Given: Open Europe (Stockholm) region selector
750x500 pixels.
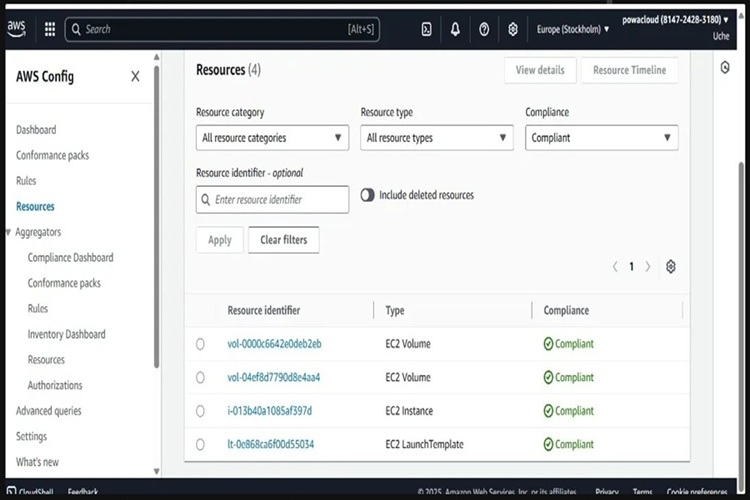Looking at the screenshot, I should coord(573,30).
